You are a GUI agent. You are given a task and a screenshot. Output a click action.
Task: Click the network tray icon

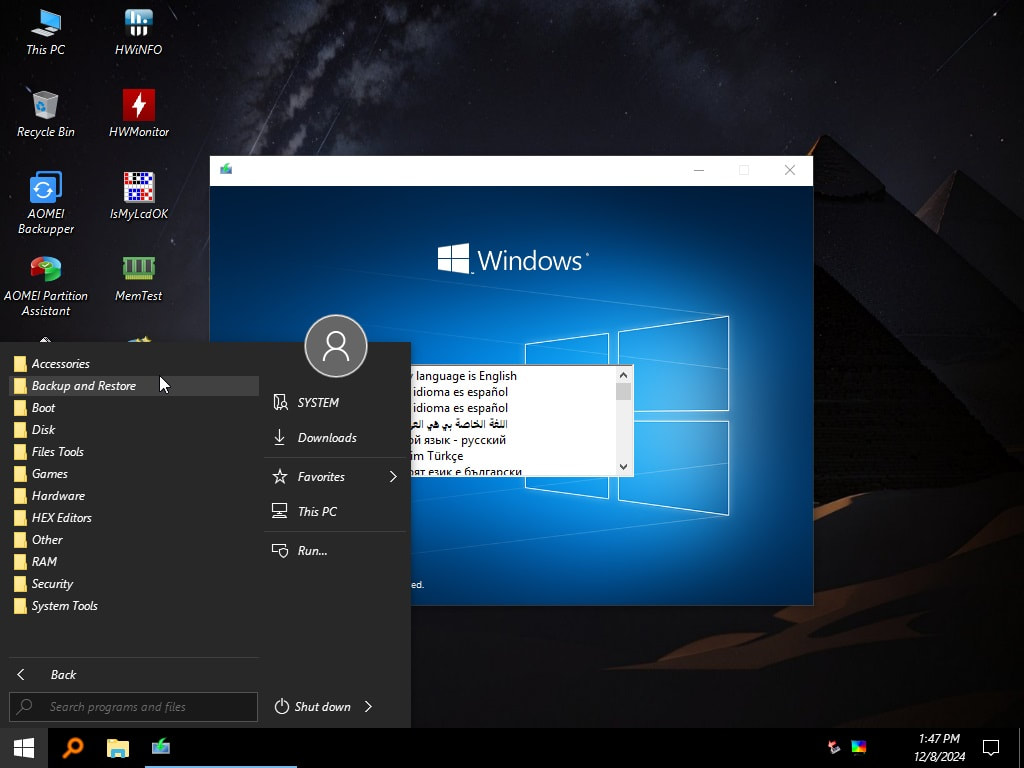coord(834,747)
